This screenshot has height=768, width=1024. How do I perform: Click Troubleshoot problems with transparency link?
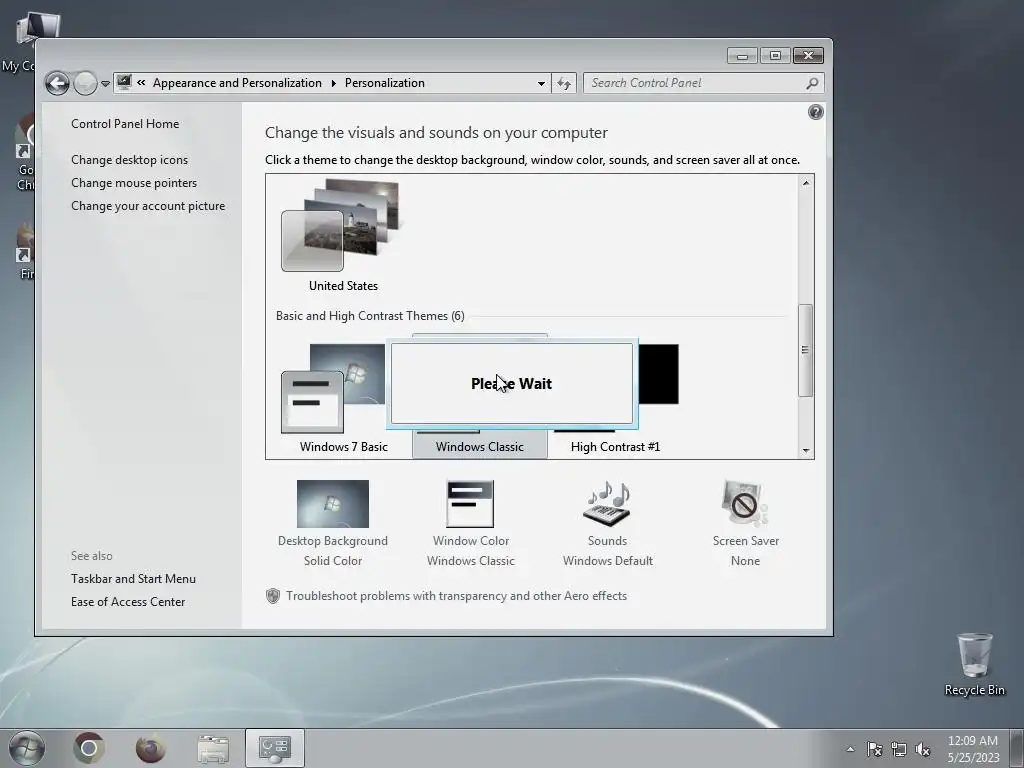click(x=456, y=596)
